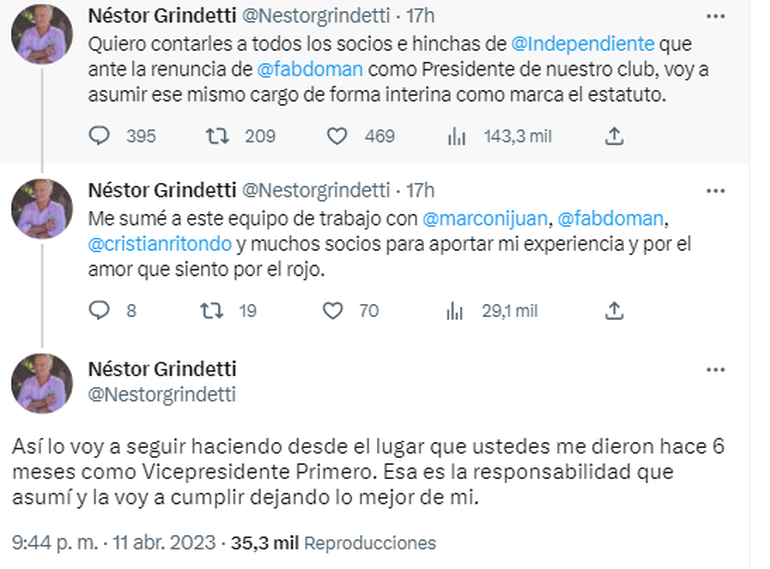
Task: Like the second tweet with 70 likes
Action: coord(333,311)
